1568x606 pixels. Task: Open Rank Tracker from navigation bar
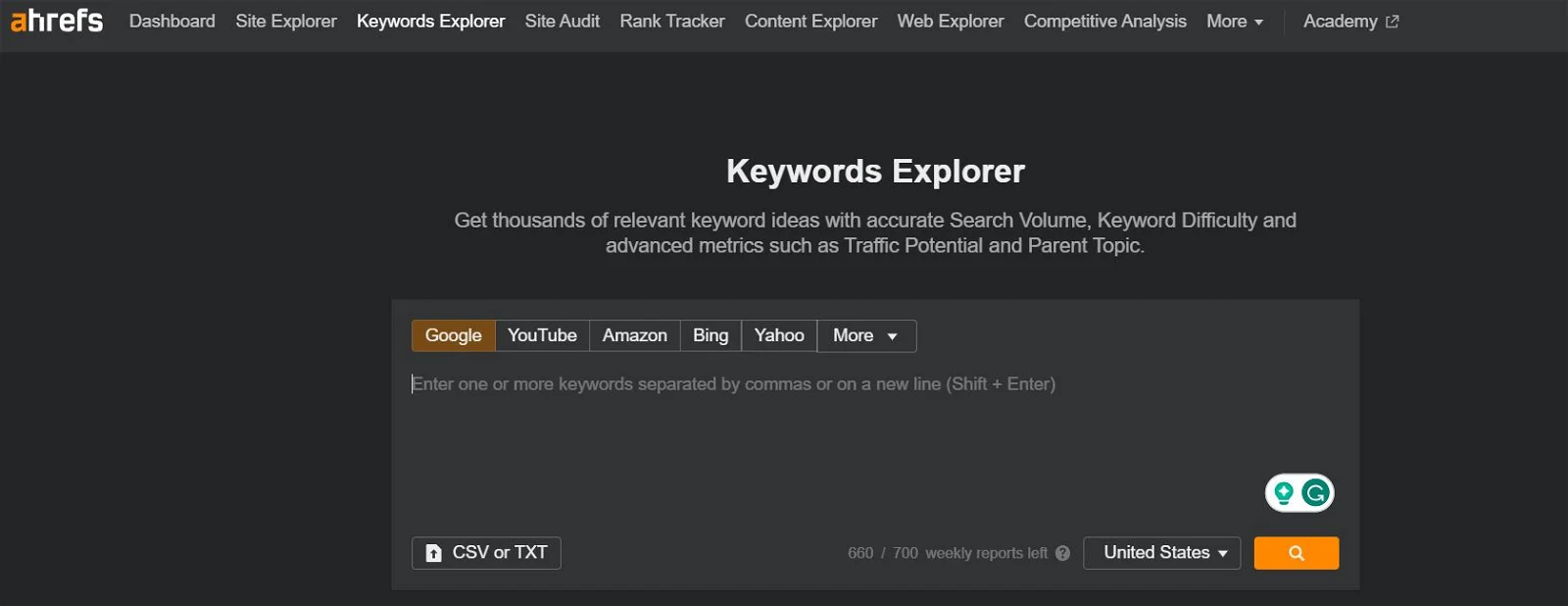click(x=671, y=22)
